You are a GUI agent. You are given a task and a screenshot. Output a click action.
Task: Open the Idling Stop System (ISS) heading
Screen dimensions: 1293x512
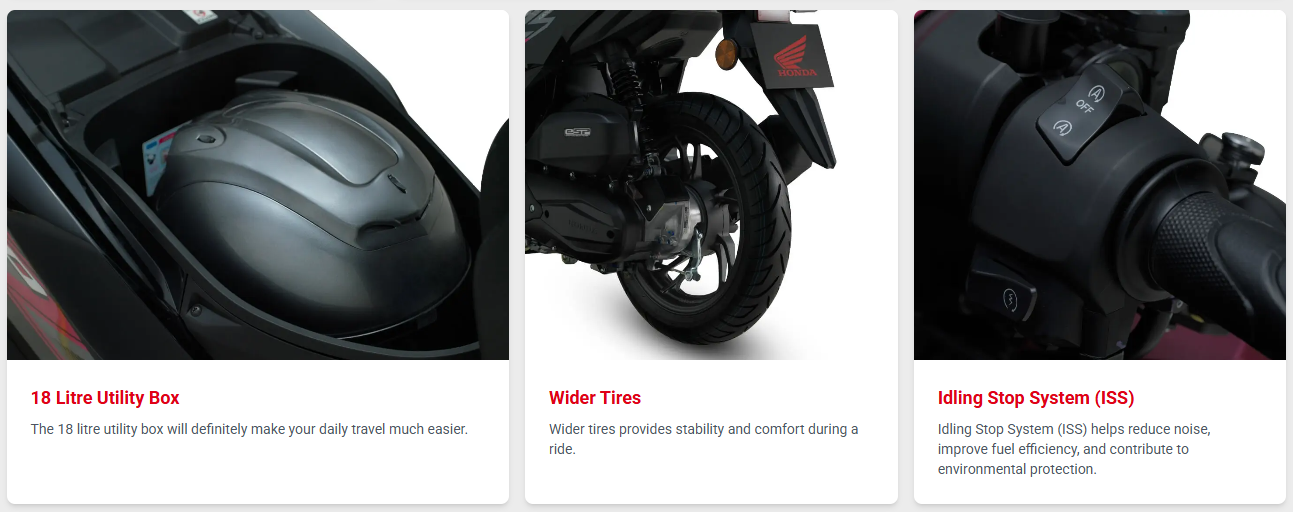1036,398
